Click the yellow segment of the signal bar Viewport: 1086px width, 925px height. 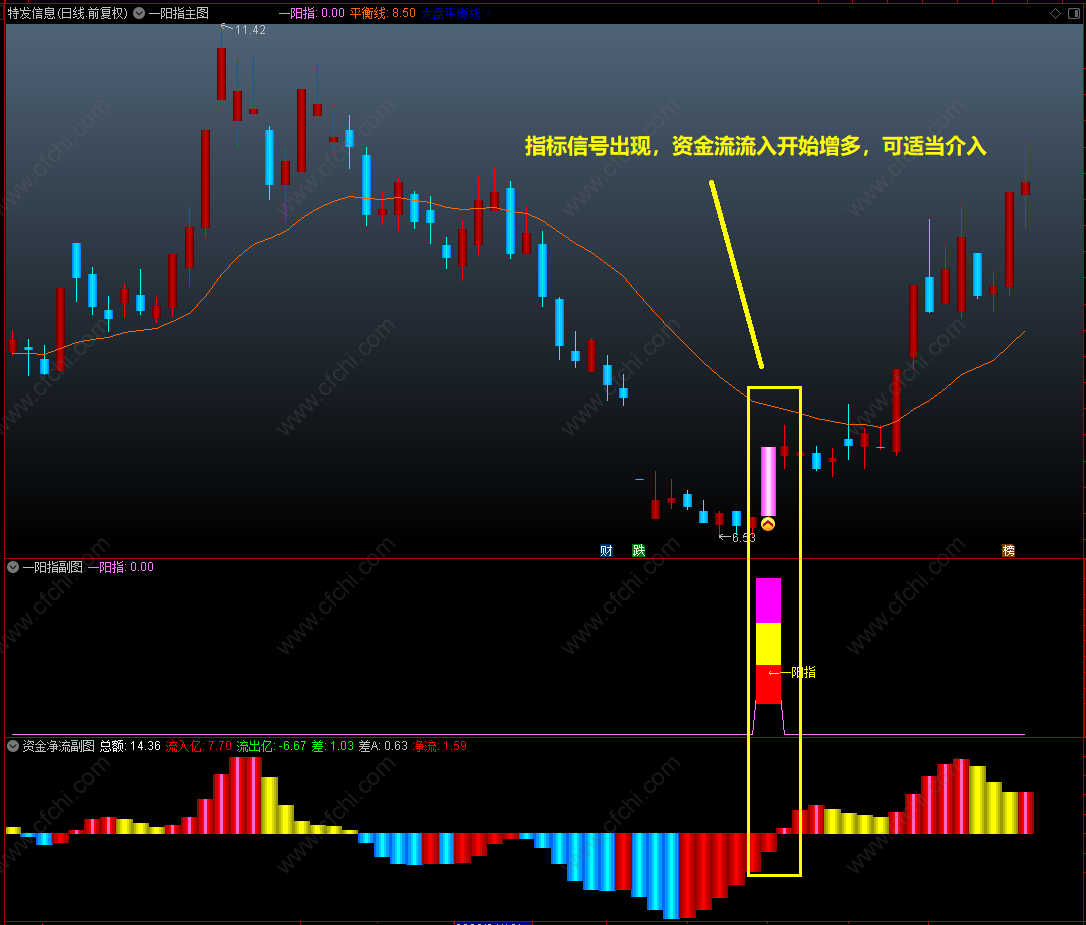(x=768, y=644)
